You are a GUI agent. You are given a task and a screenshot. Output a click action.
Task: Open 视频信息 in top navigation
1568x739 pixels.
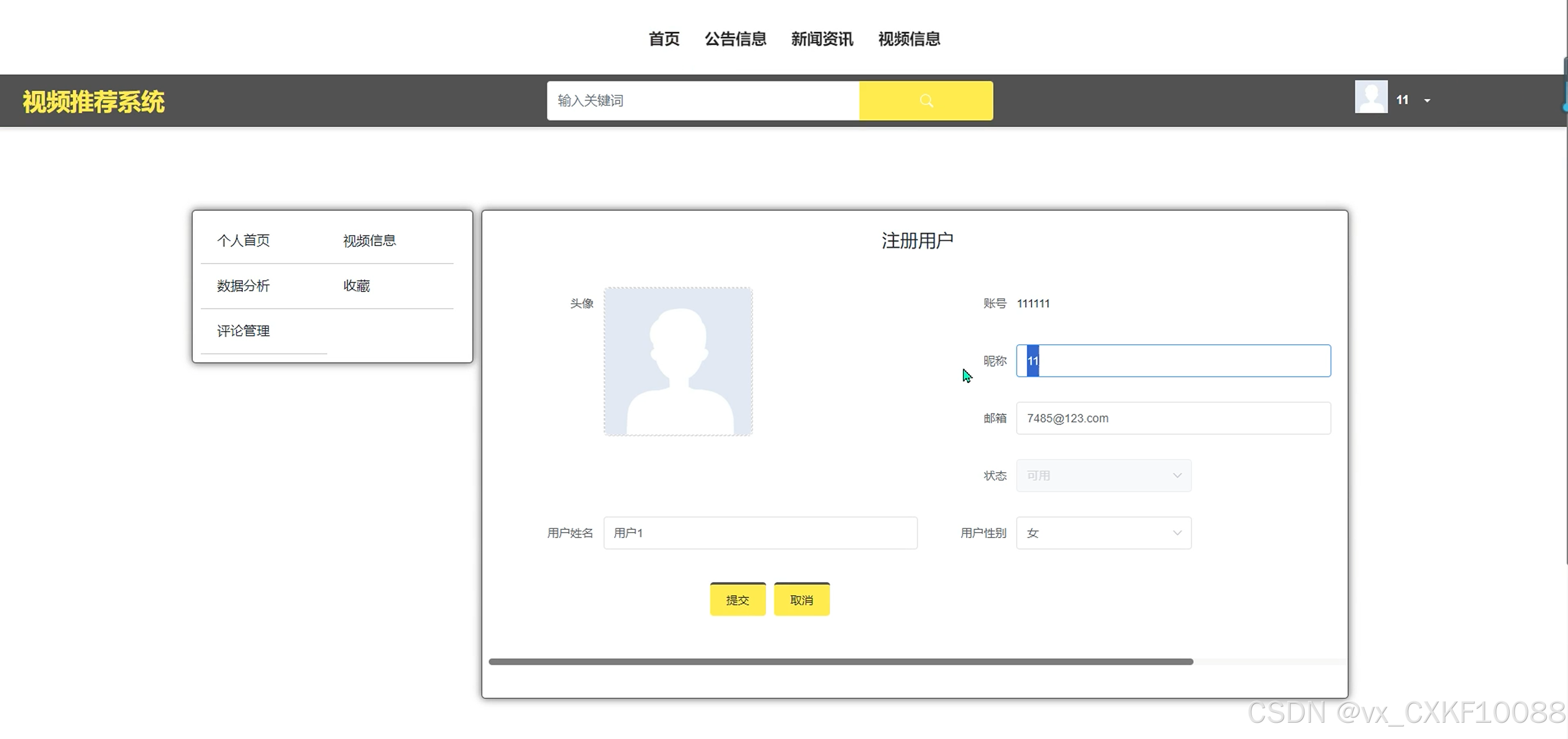[909, 39]
